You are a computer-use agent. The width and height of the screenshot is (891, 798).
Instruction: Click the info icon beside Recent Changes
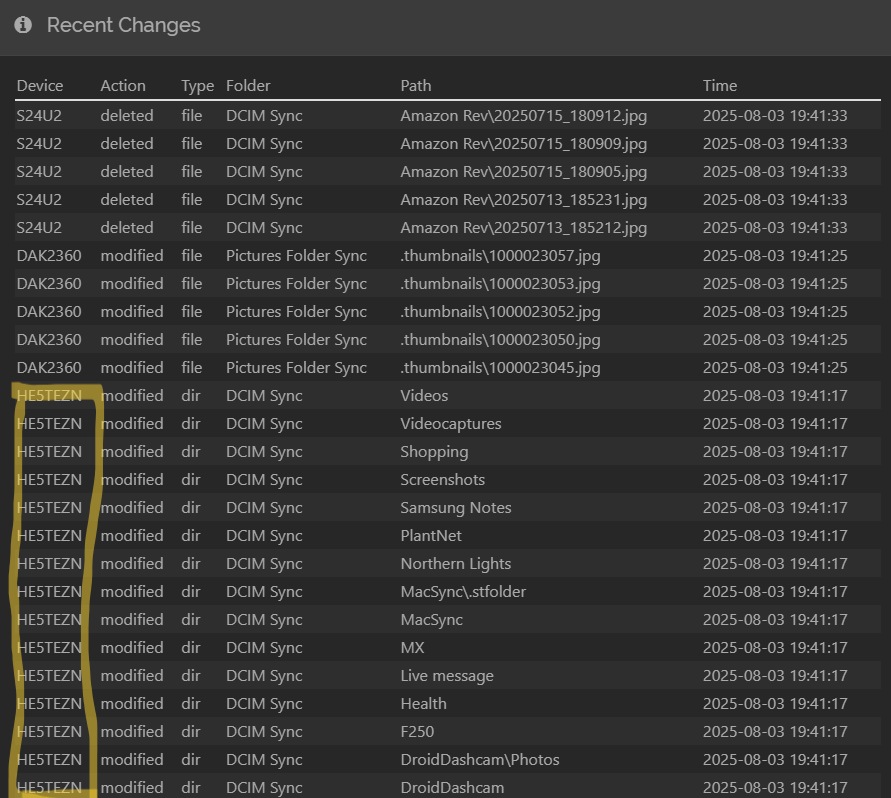point(23,25)
